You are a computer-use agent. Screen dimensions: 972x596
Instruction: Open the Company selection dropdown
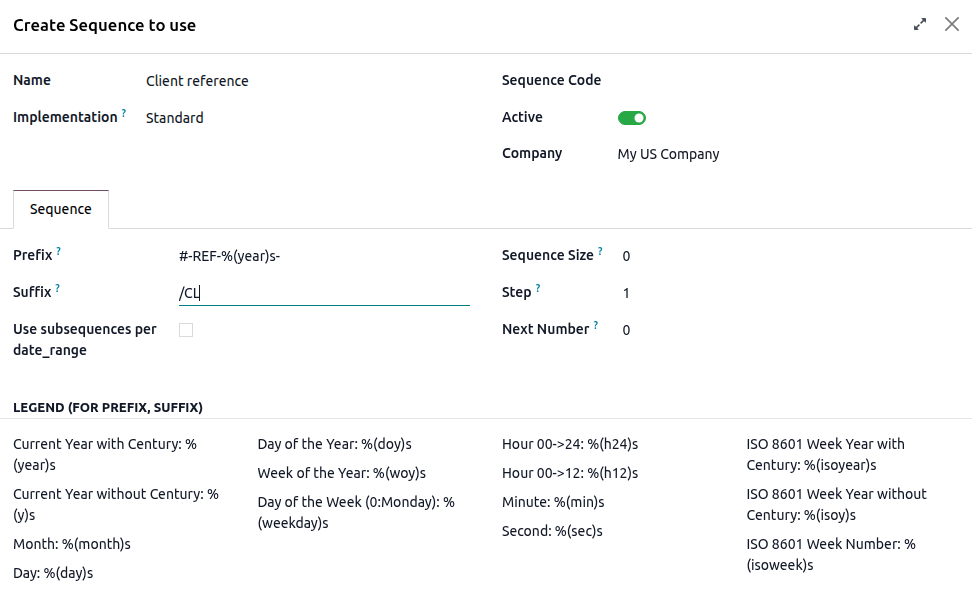point(668,153)
